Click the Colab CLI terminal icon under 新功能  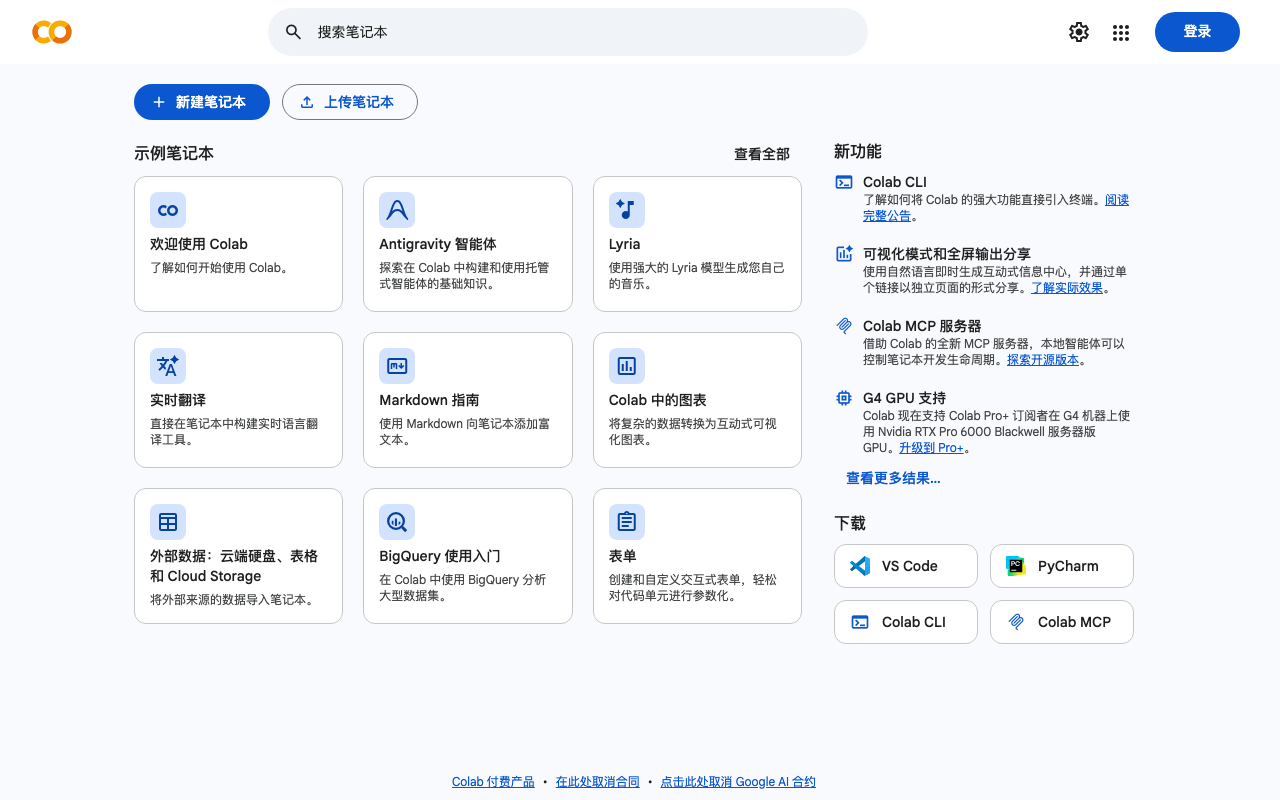click(844, 182)
